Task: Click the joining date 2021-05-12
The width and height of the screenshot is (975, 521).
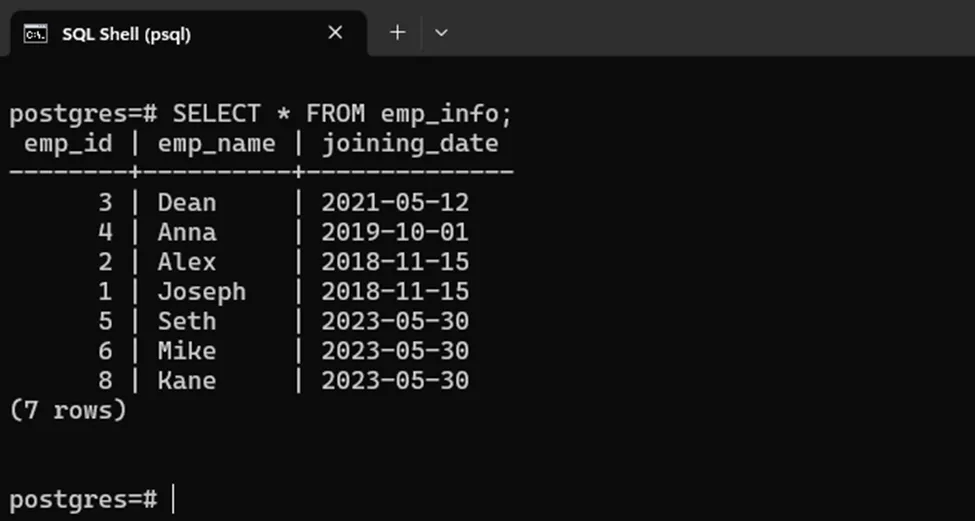Action: click(x=395, y=203)
